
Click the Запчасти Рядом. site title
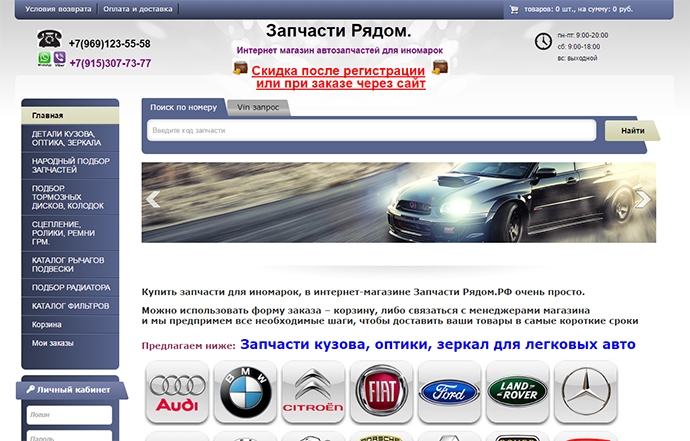(x=338, y=31)
